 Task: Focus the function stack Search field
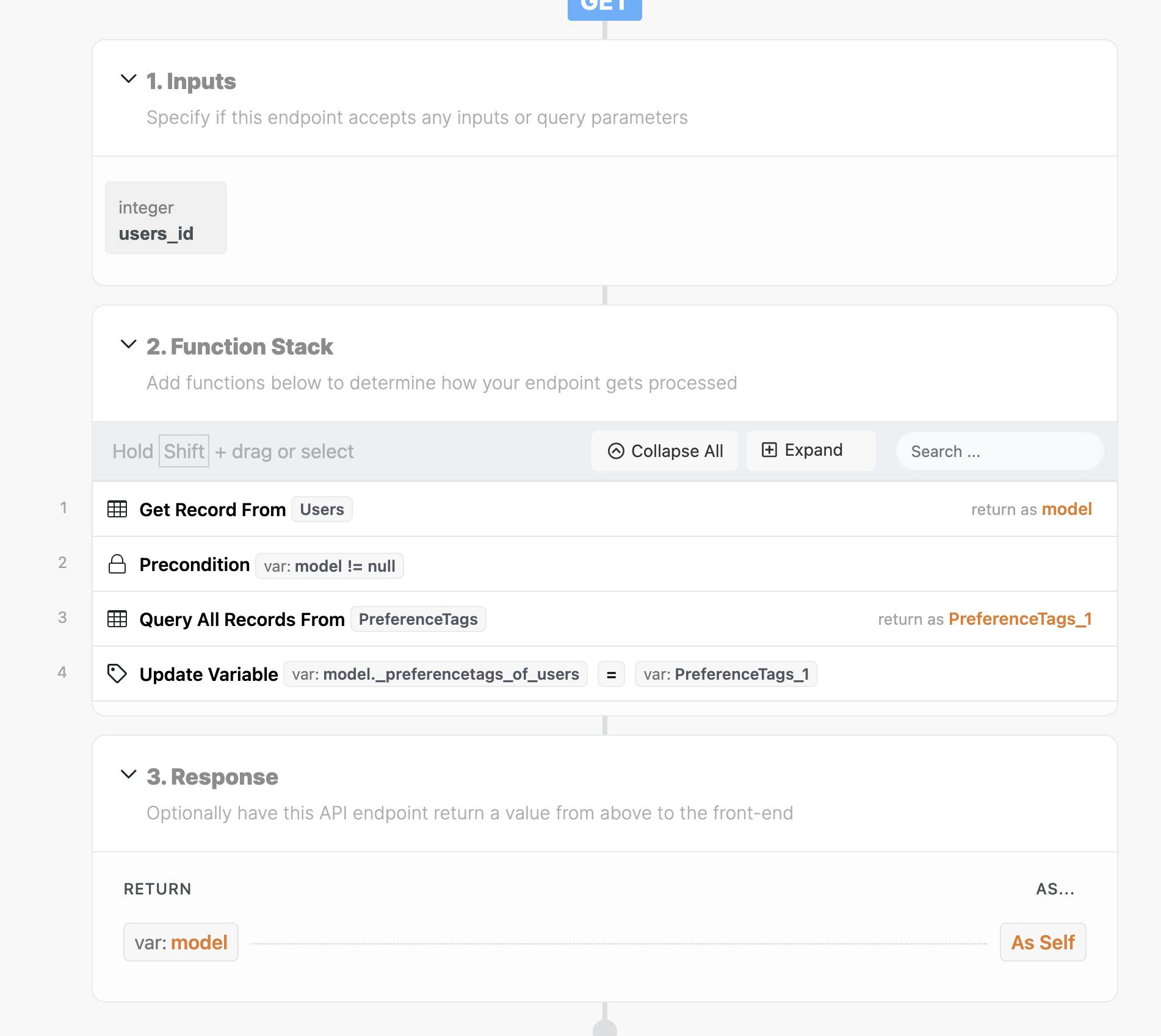1000,451
